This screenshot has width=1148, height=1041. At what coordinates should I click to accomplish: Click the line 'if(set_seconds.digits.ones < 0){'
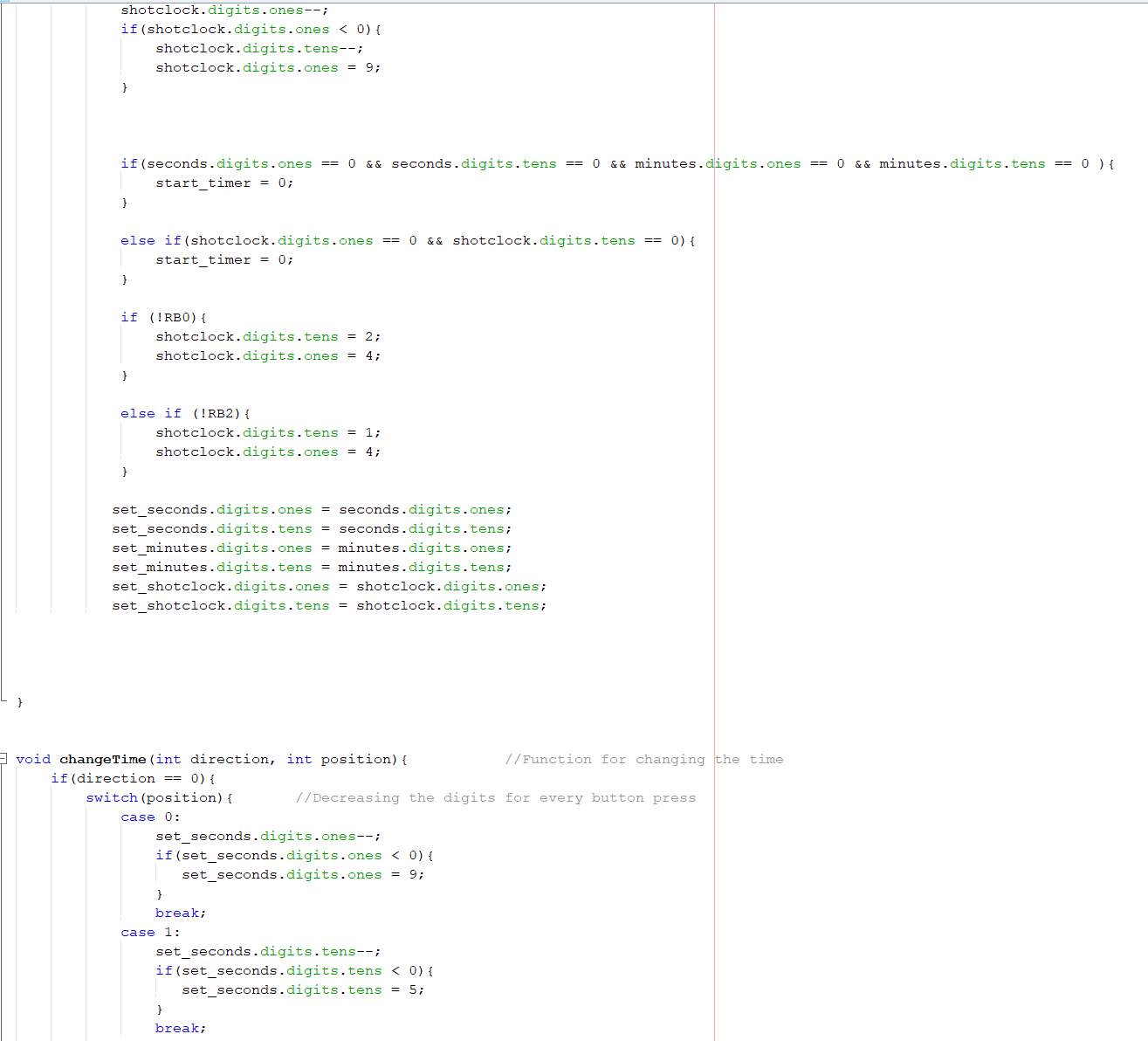(x=295, y=856)
